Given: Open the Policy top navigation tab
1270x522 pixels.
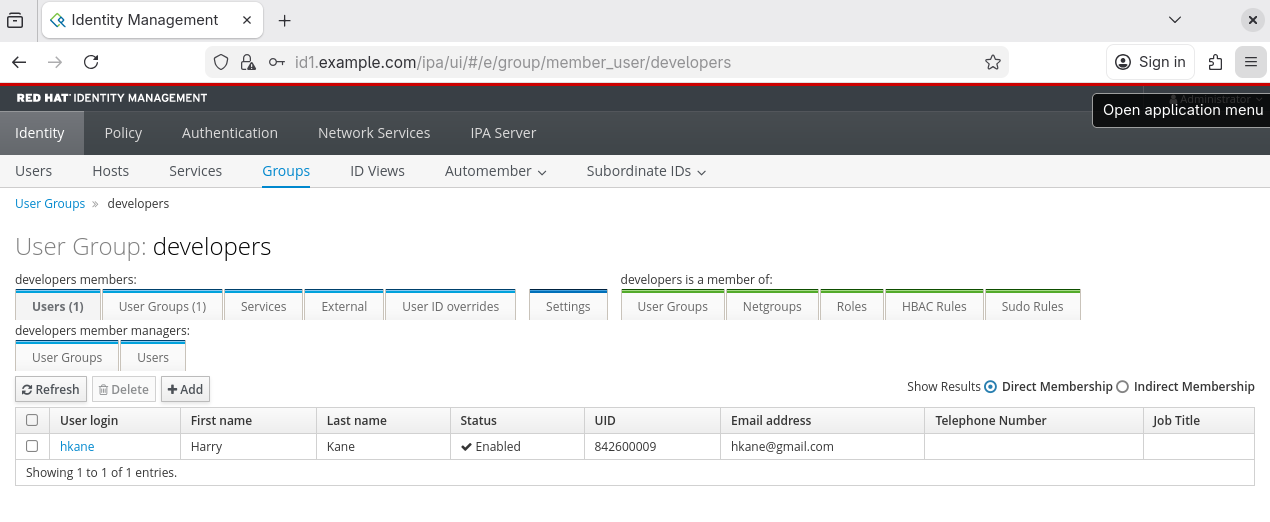Looking at the screenshot, I should point(123,133).
